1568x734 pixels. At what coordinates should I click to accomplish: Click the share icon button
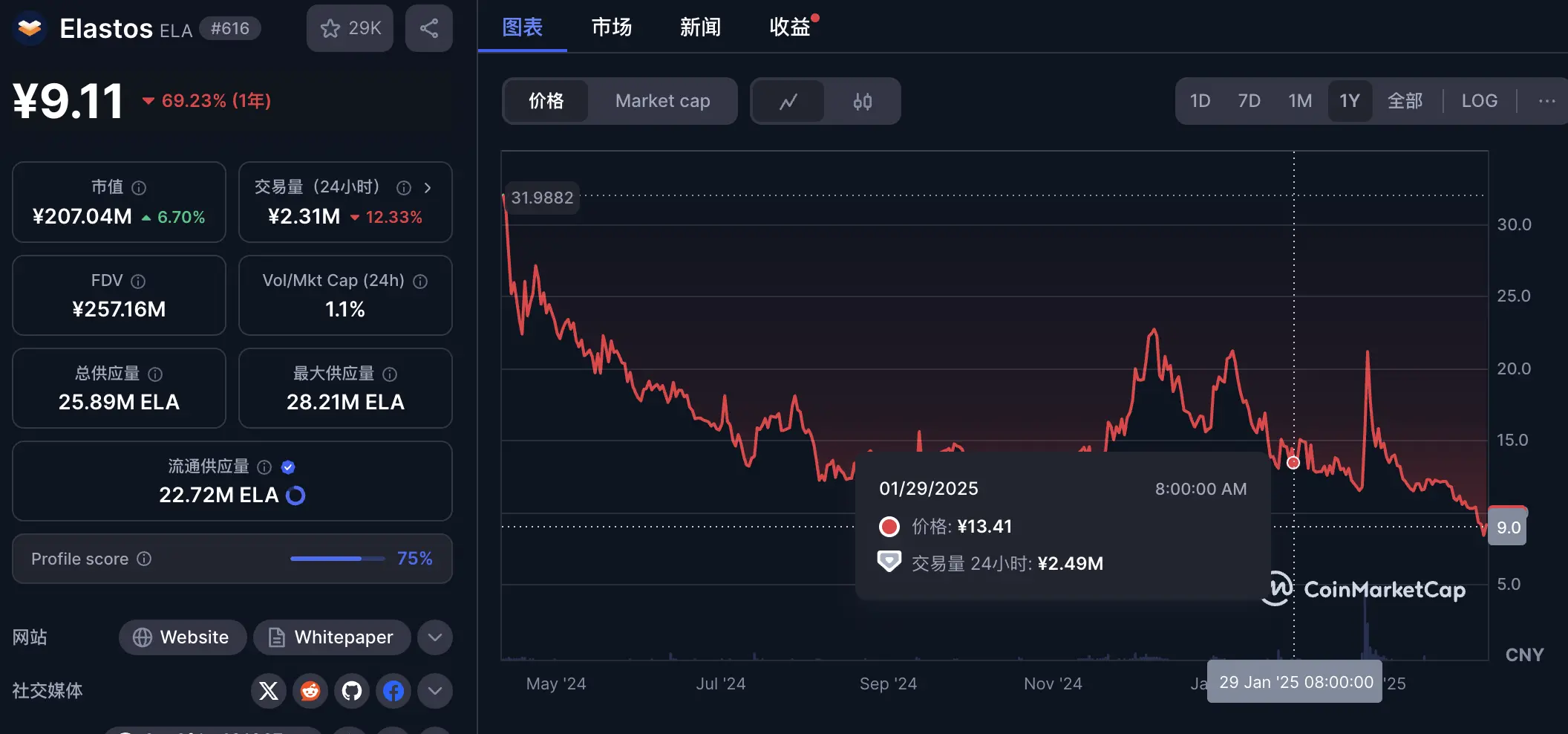[x=428, y=28]
